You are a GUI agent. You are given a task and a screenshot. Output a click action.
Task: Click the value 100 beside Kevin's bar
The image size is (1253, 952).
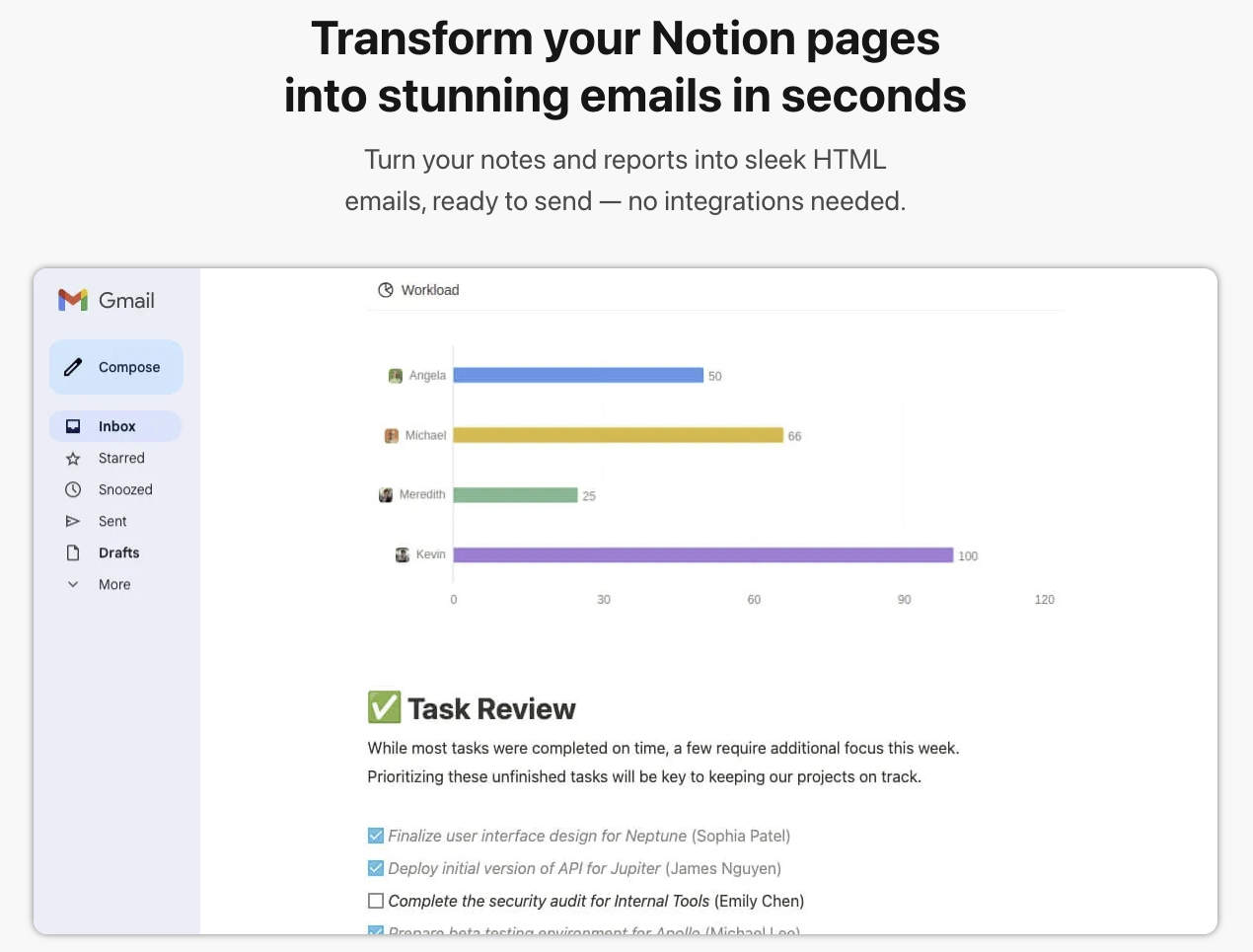[x=968, y=556]
